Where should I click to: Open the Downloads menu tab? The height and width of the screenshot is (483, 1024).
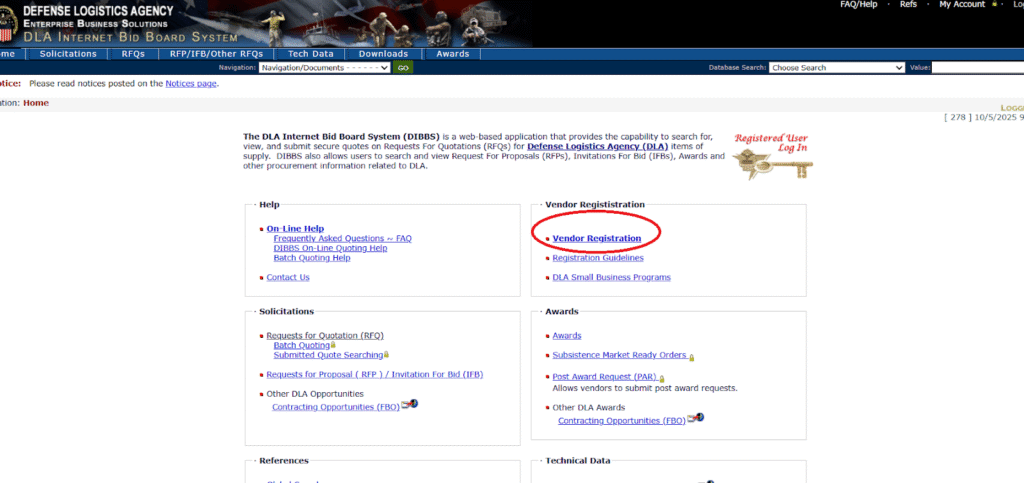click(x=383, y=54)
